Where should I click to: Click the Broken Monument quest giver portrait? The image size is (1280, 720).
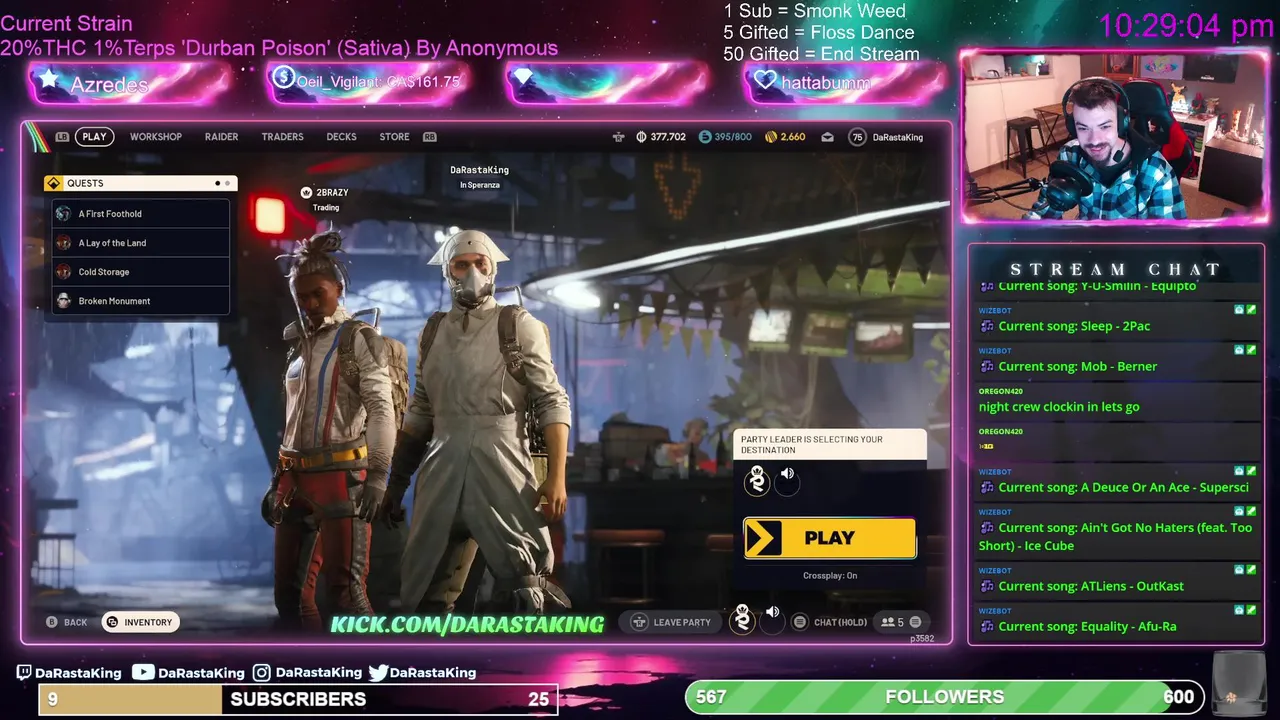point(63,301)
